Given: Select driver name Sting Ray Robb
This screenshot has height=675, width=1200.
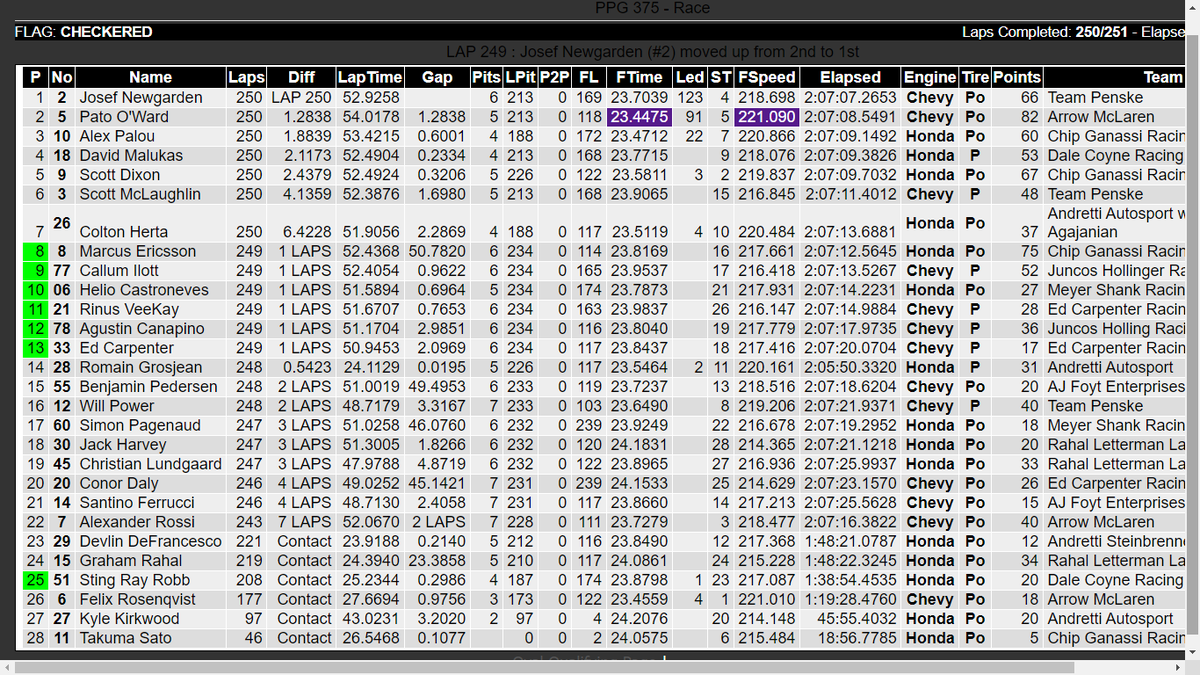Looking at the screenshot, I should click(132, 580).
